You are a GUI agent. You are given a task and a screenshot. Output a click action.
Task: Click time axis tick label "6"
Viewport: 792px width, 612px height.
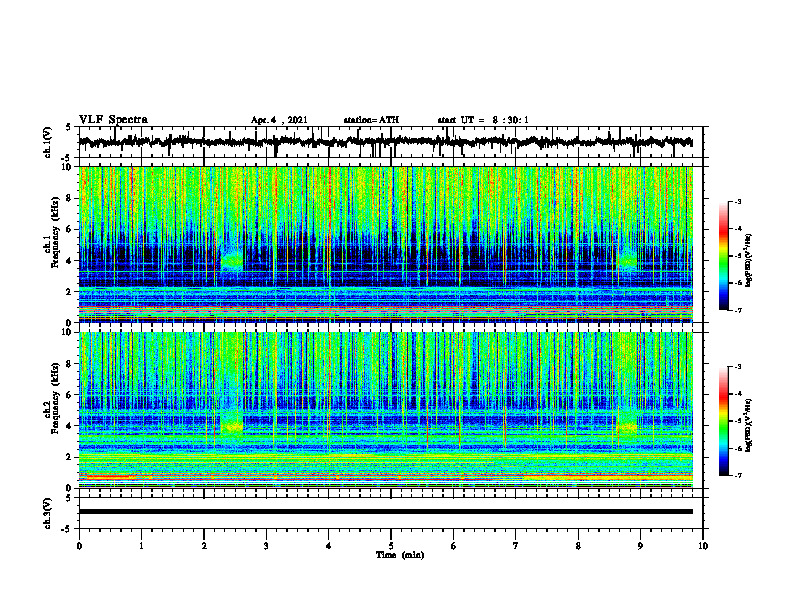point(453,546)
